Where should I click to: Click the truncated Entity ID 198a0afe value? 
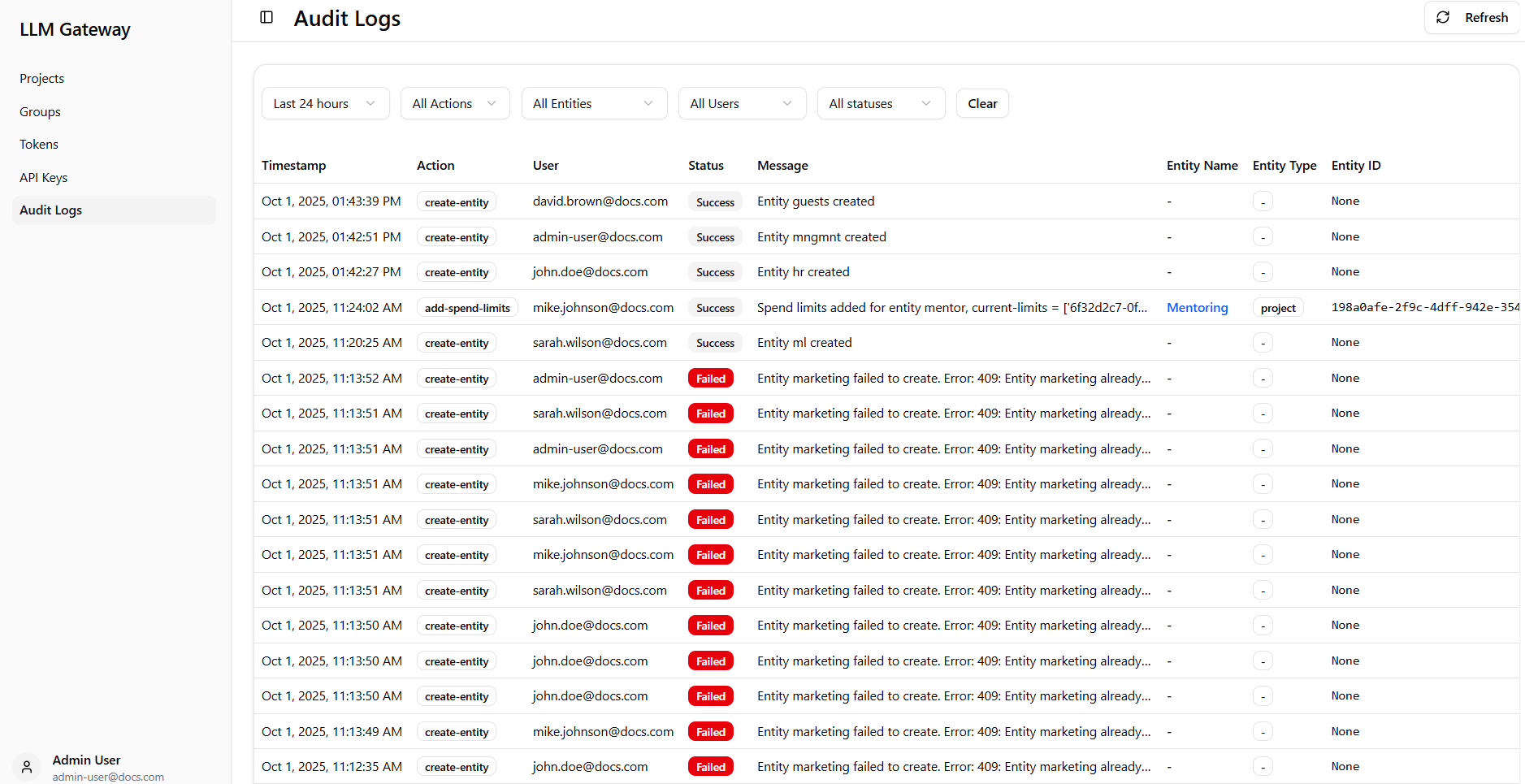coord(1424,307)
